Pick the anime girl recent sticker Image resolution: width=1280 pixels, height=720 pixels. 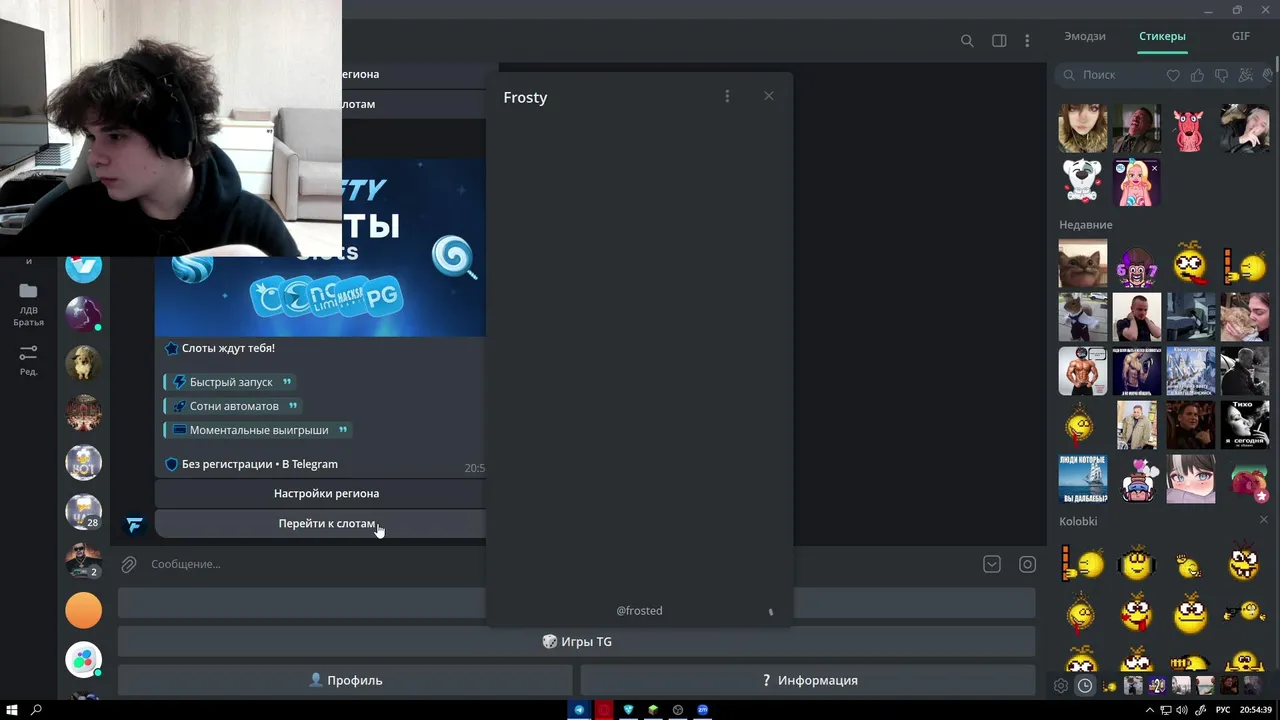click(x=1191, y=479)
